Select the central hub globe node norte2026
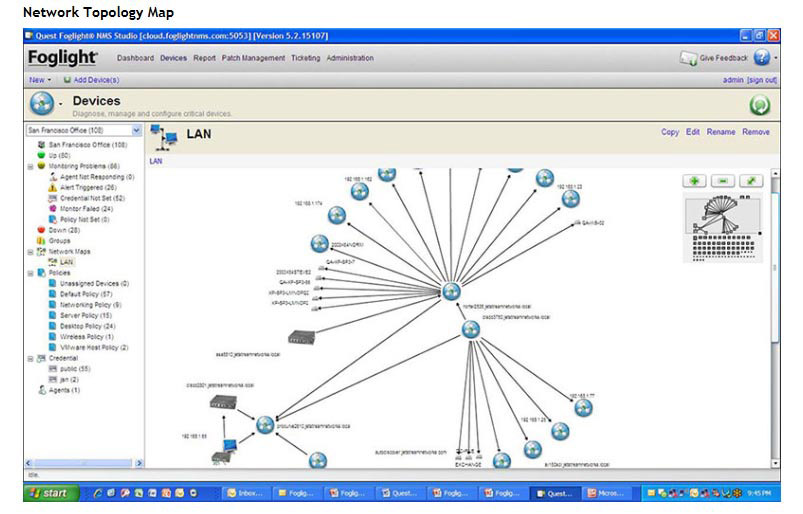This screenshot has width=803, height=514. 451,291
